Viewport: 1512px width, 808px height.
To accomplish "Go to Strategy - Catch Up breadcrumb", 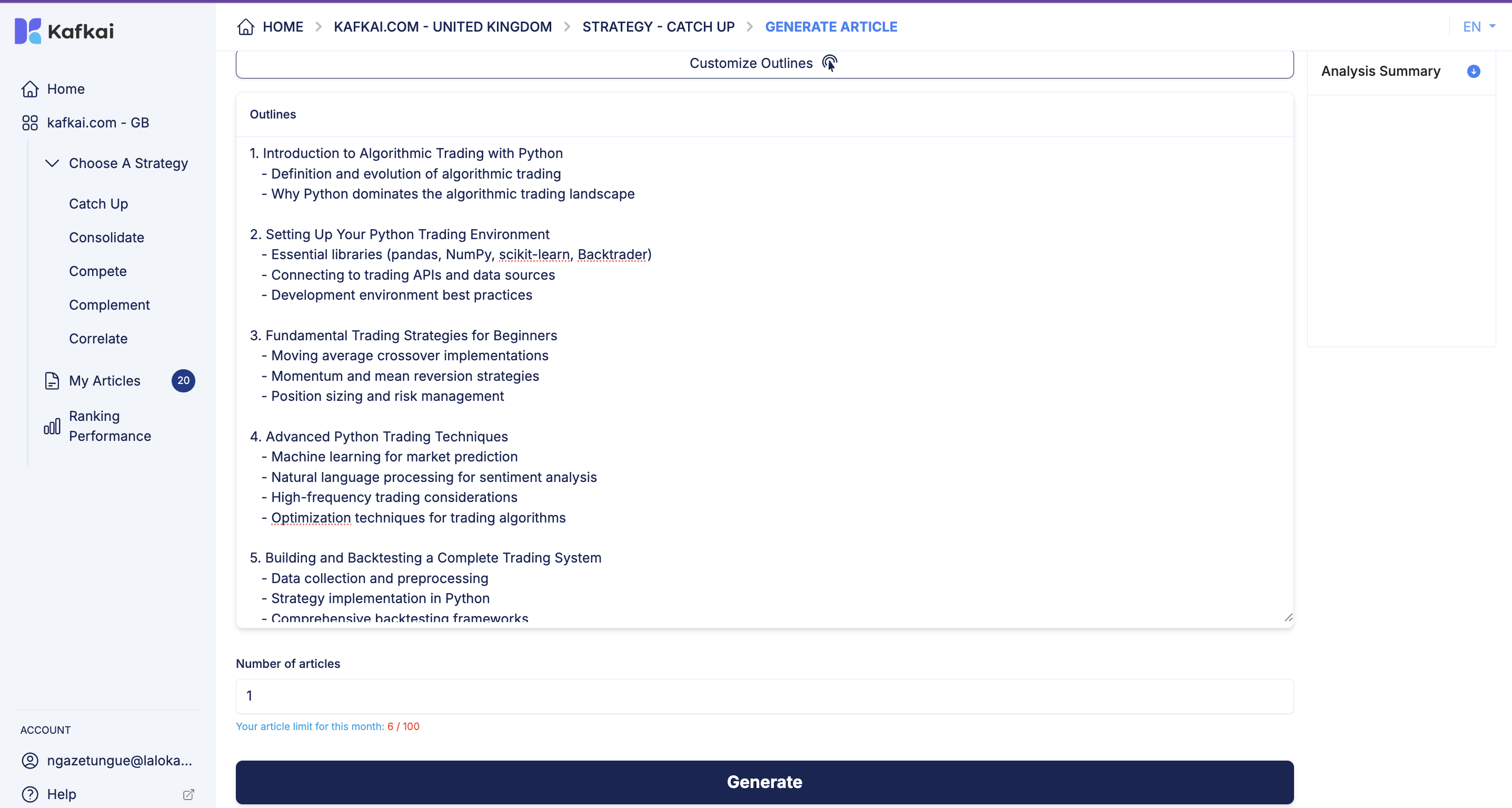I will click(x=658, y=27).
